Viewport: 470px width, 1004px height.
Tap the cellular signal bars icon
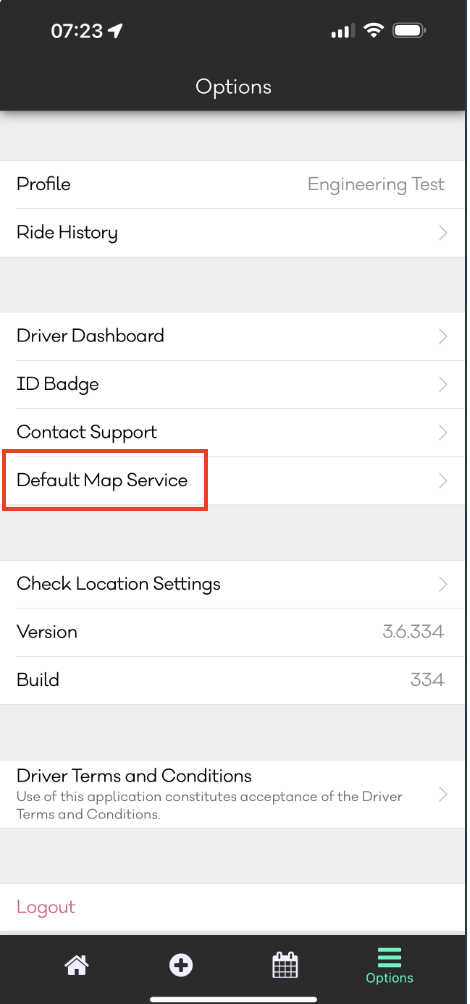(x=343, y=31)
